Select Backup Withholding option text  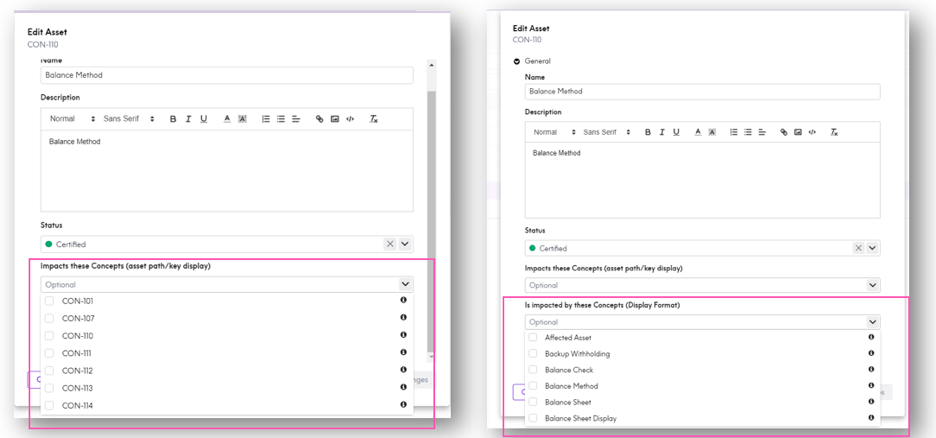pos(577,354)
